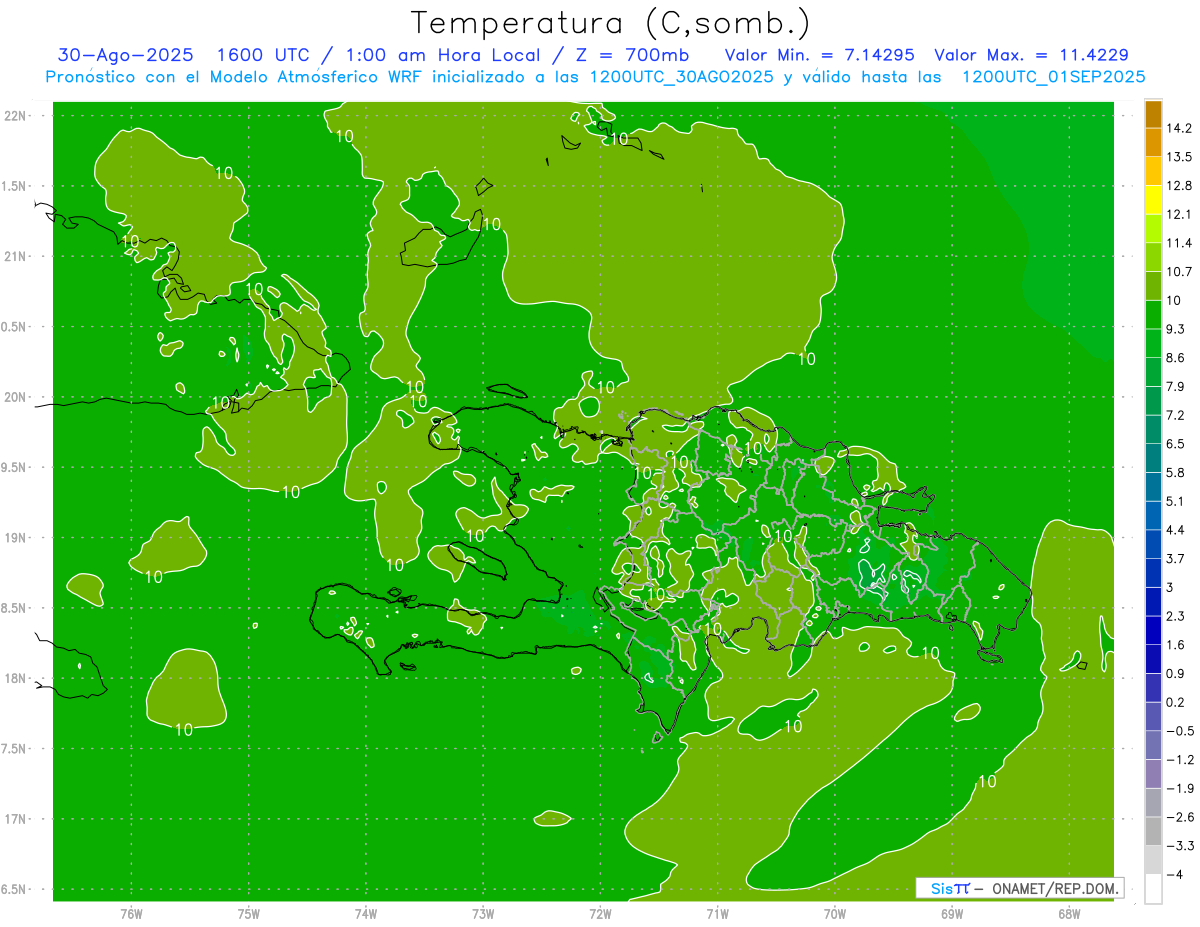Click the 4.4 color scale value
The width and height of the screenshot is (1200, 927).
coord(1176,530)
